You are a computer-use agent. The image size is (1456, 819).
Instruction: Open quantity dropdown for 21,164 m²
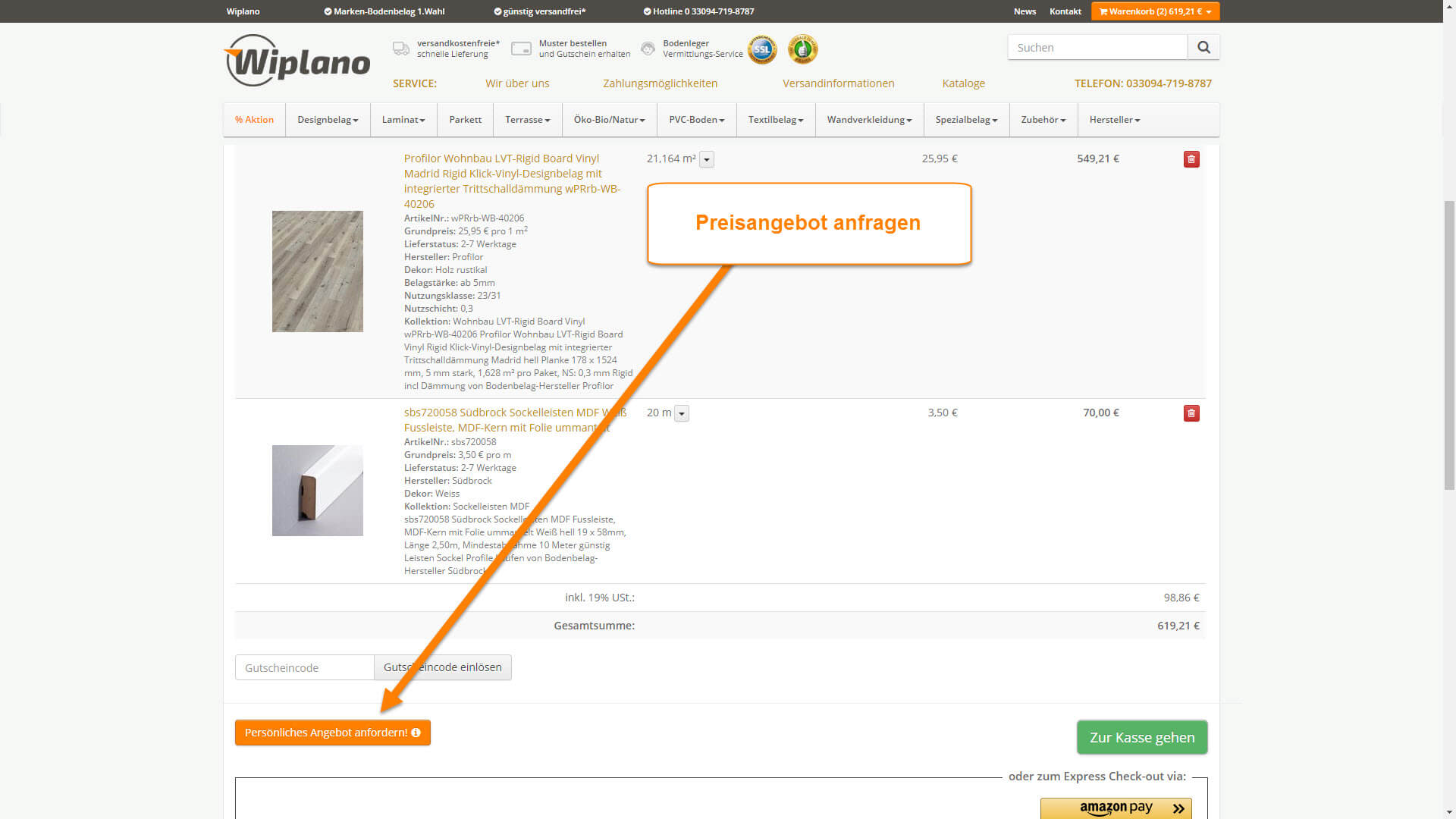click(707, 159)
